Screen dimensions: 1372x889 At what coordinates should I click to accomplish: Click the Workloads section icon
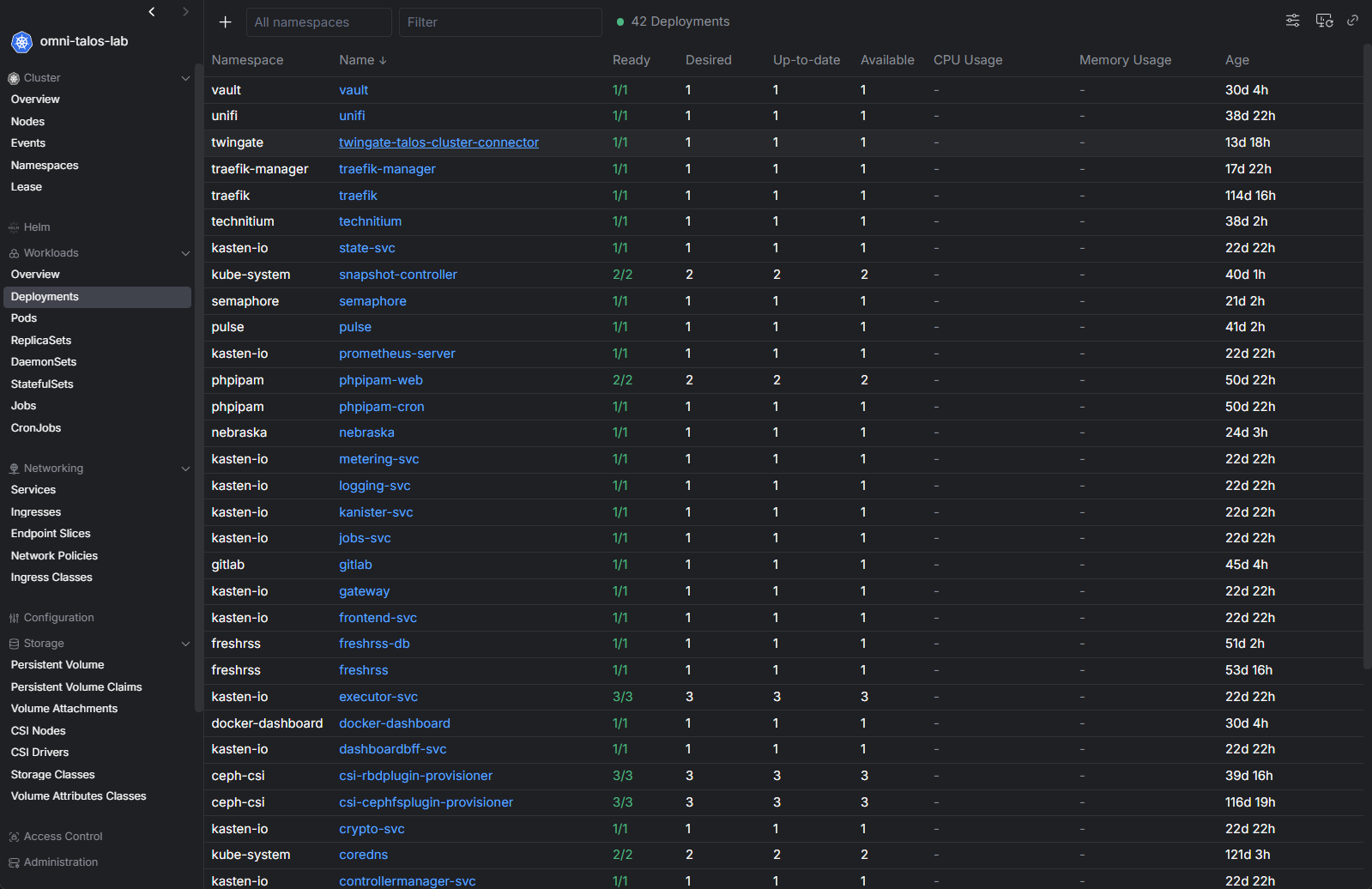(14, 253)
